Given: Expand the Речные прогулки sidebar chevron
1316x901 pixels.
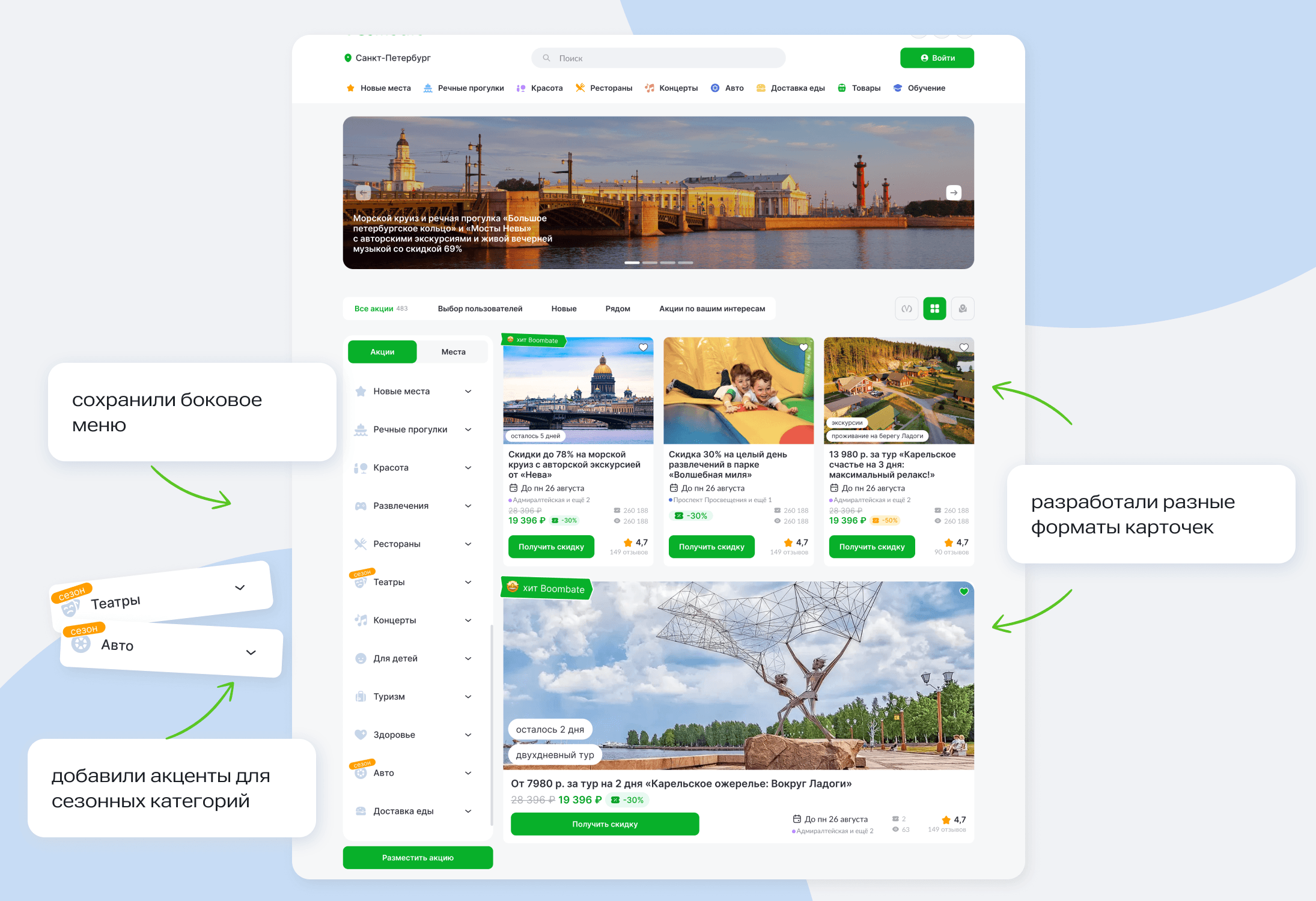Looking at the screenshot, I should tap(468, 429).
